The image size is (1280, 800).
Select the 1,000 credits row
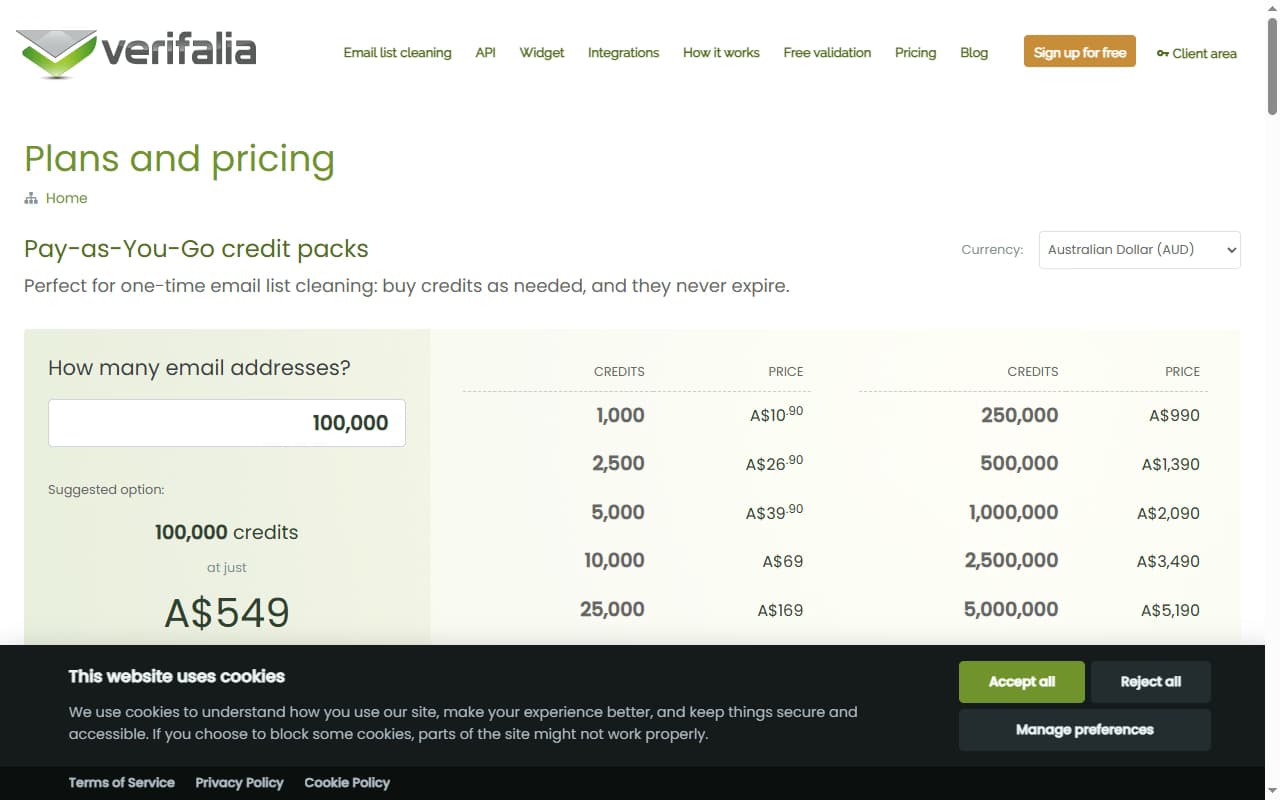636,416
